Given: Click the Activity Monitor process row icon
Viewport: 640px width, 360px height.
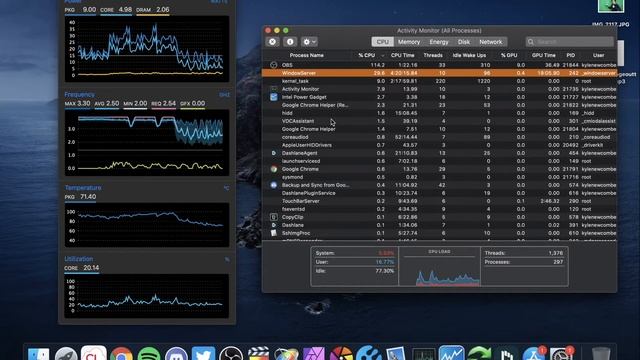Looking at the screenshot, I should 273,89.
